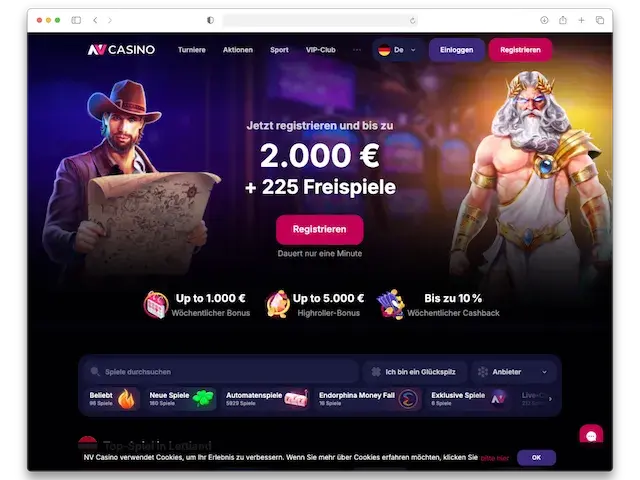Click the Einloggen button
The width and height of the screenshot is (640, 480).
457,50
